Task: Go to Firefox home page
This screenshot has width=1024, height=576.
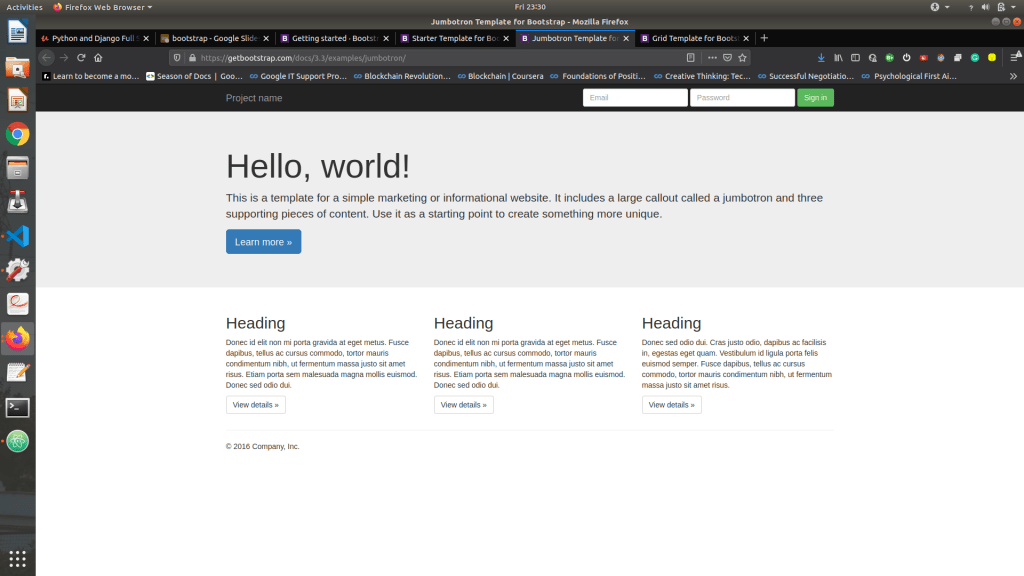Action: tap(98, 58)
